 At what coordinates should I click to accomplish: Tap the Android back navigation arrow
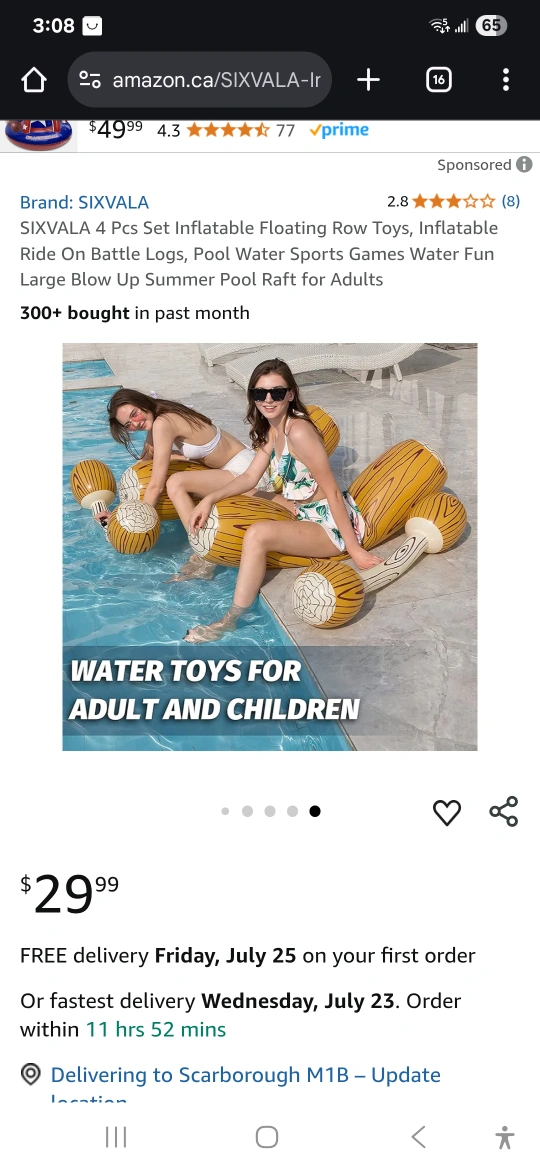click(x=418, y=1137)
